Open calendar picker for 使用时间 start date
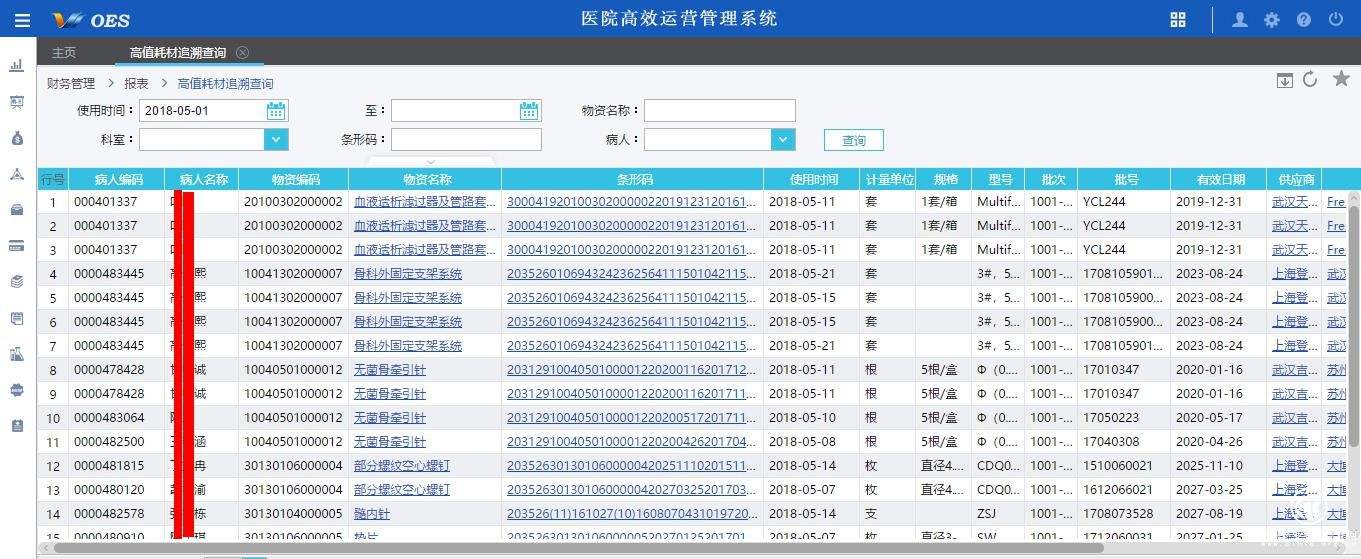The image size is (1361, 559). pos(277,111)
